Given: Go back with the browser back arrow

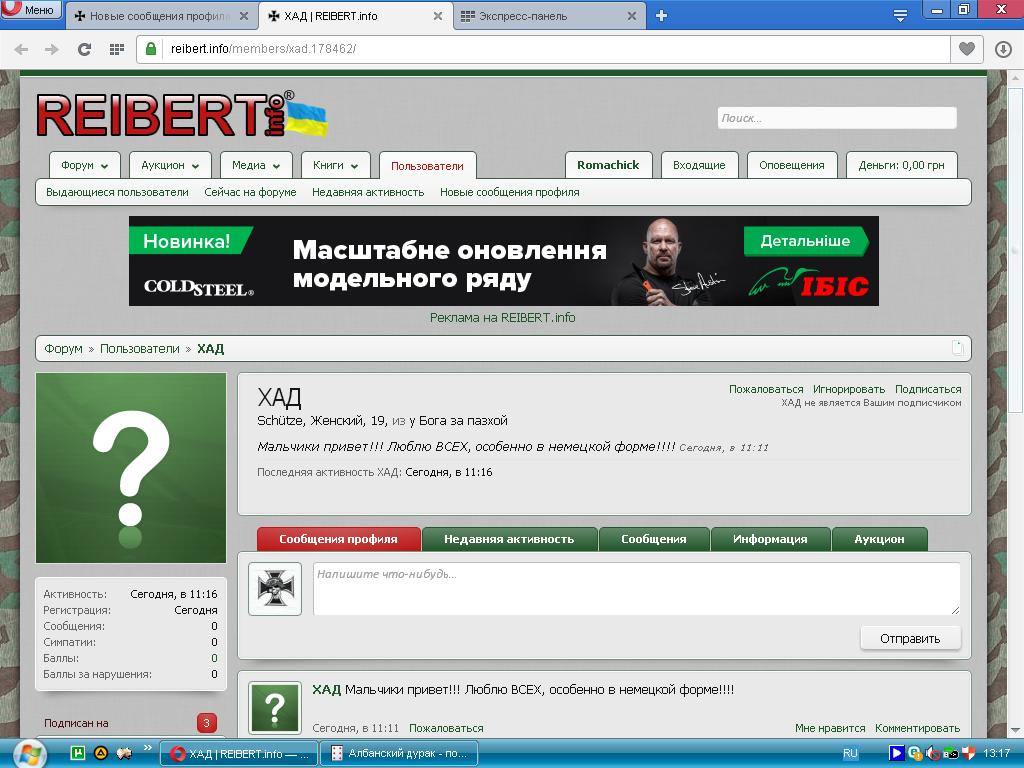Looking at the screenshot, I should [21, 49].
